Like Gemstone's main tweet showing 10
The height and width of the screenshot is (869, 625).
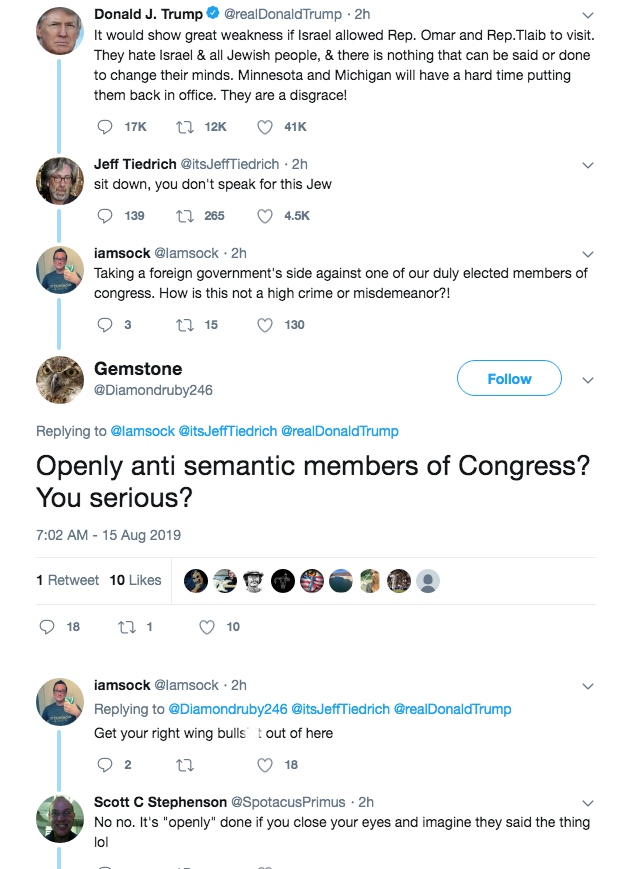[207, 627]
